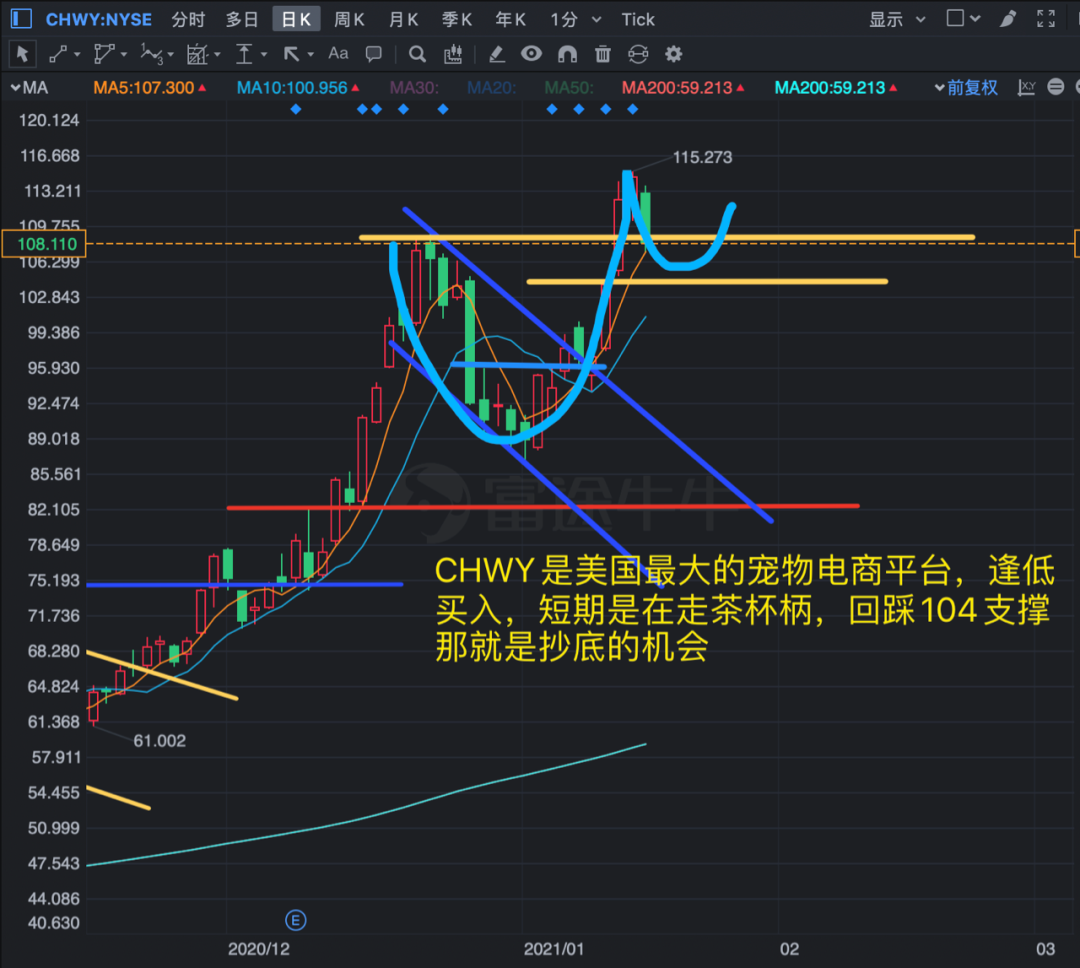This screenshot has width=1080, height=968.
Task: Click the drawing style pencil icon
Action: [x=496, y=54]
